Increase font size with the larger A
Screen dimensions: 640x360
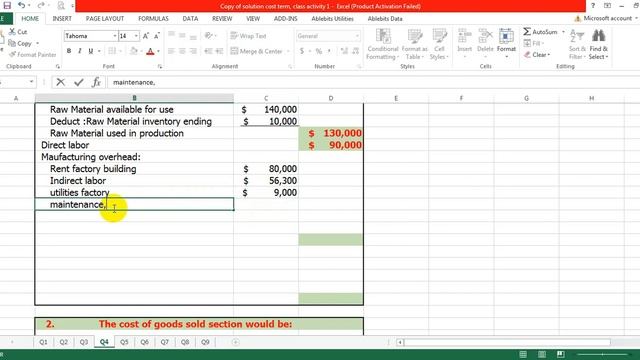pos(146,36)
